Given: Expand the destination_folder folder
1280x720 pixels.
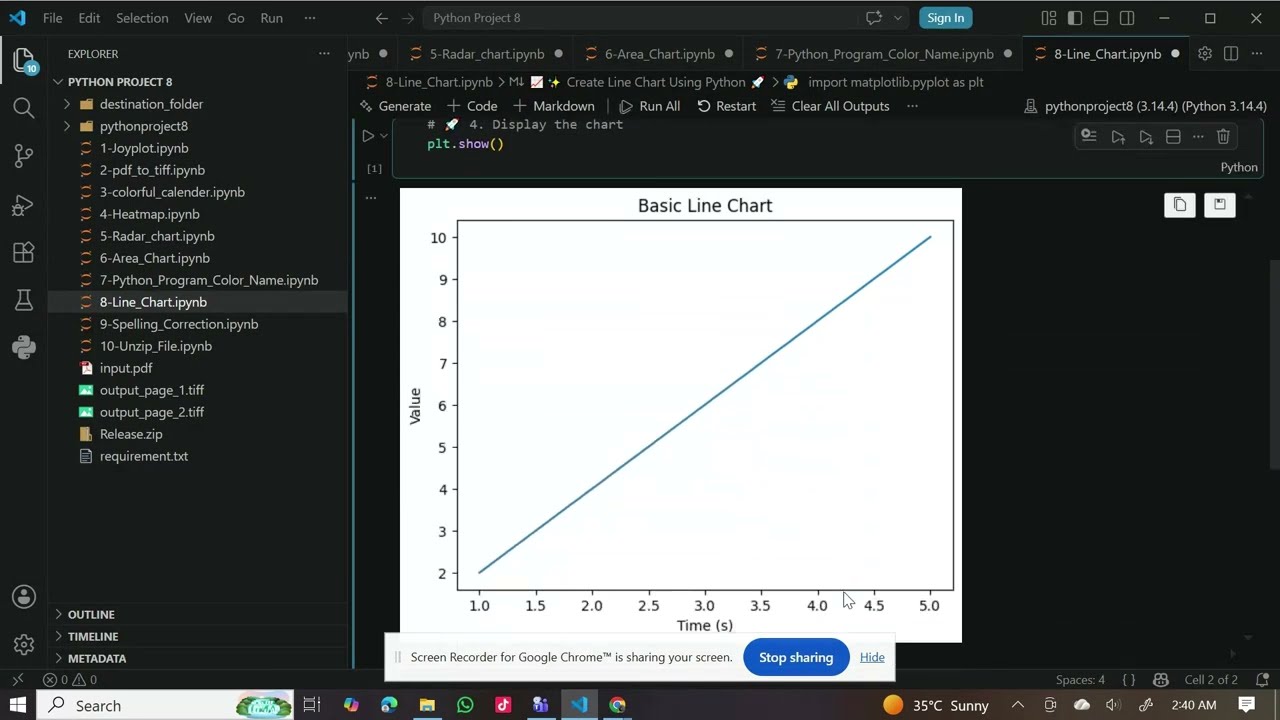Looking at the screenshot, I should tap(68, 104).
